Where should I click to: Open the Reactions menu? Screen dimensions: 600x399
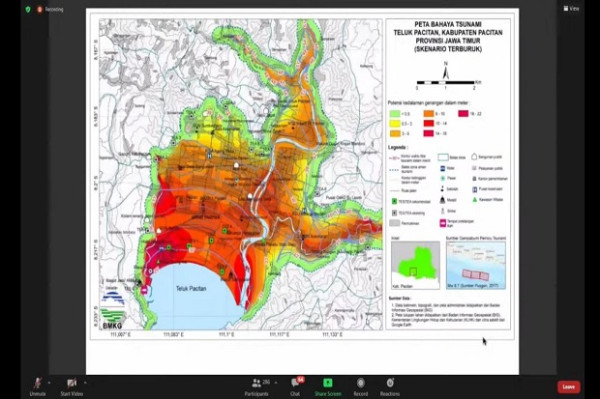coord(390,386)
